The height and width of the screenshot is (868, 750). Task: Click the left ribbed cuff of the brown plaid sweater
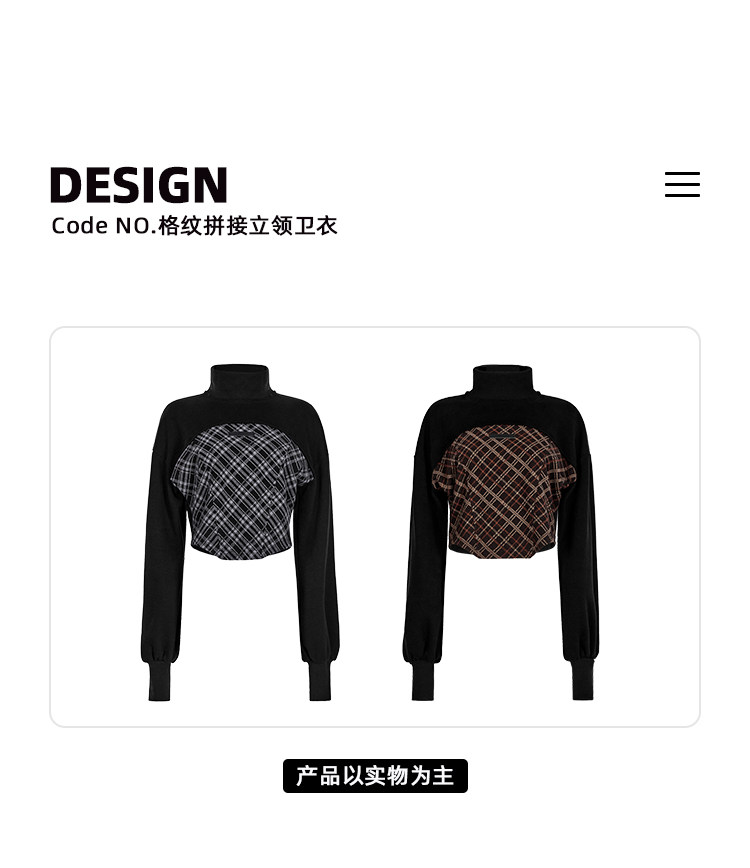click(x=422, y=680)
